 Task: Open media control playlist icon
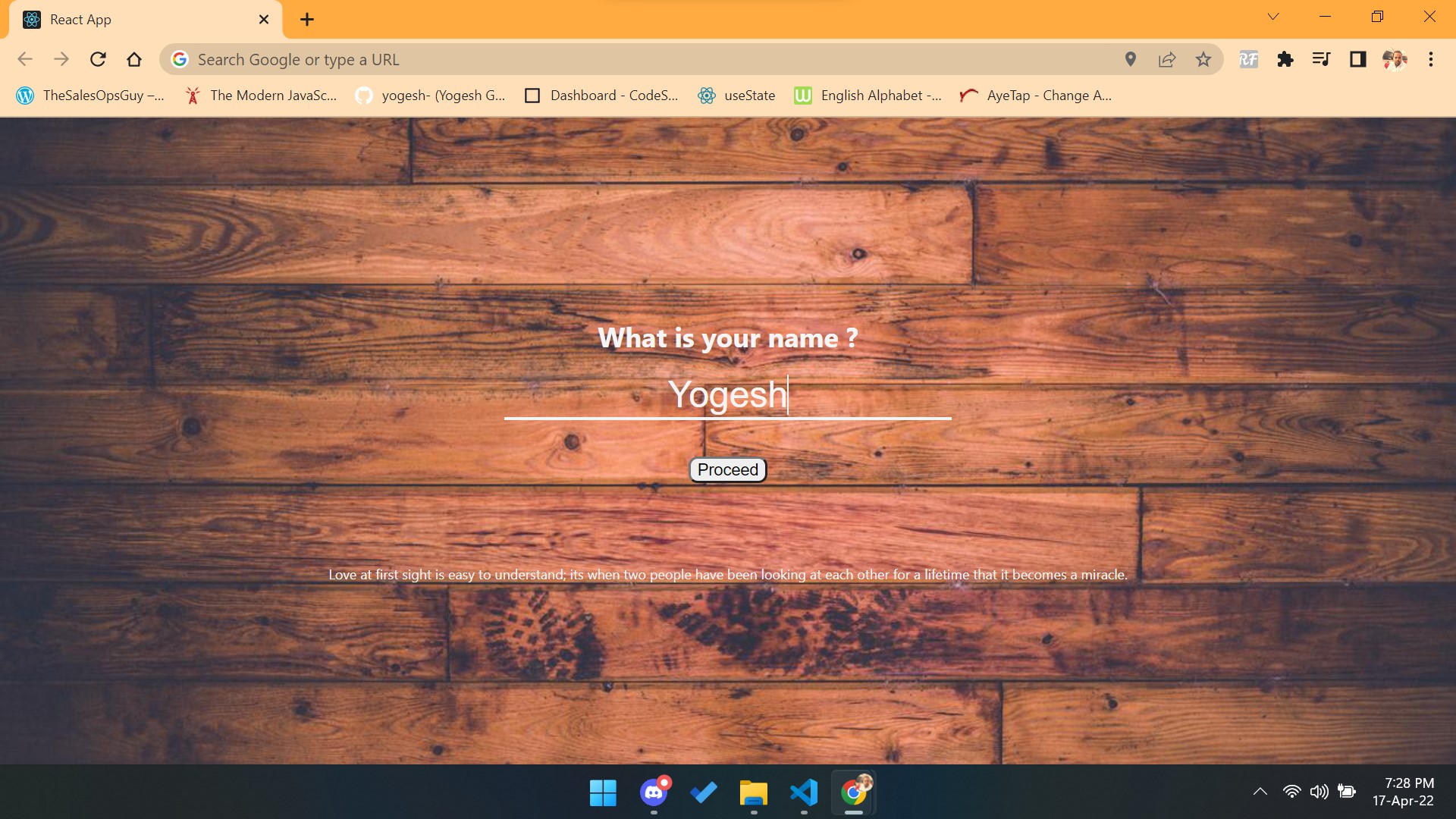(x=1321, y=59)
